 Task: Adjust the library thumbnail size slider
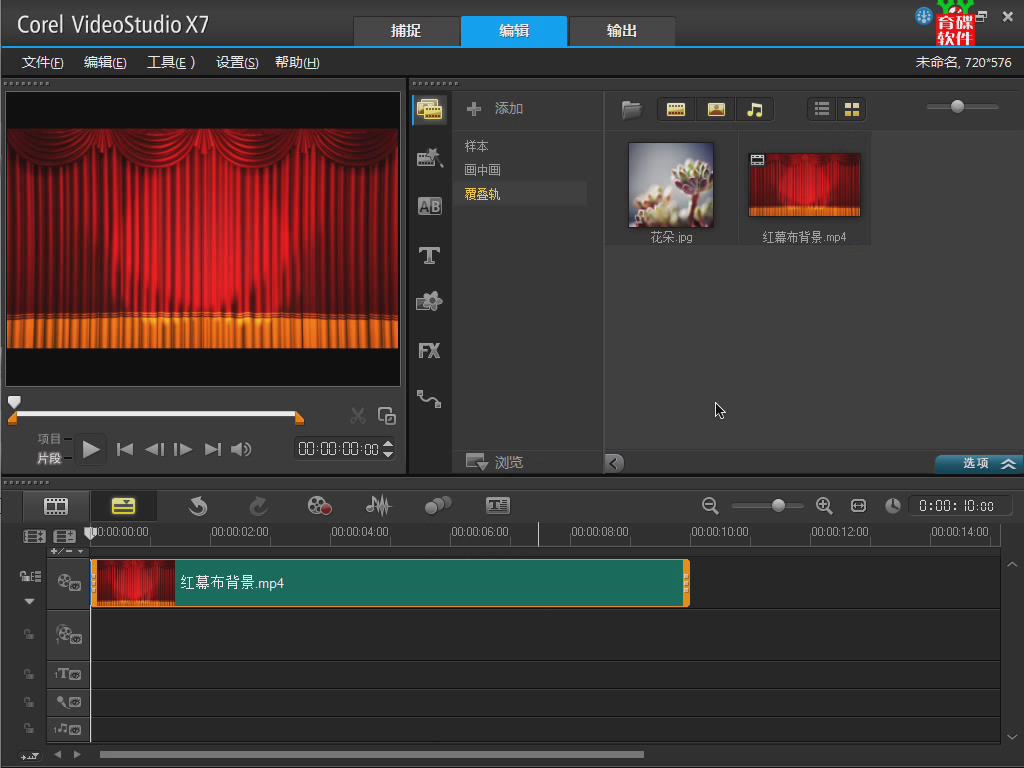tap(957, 106)
